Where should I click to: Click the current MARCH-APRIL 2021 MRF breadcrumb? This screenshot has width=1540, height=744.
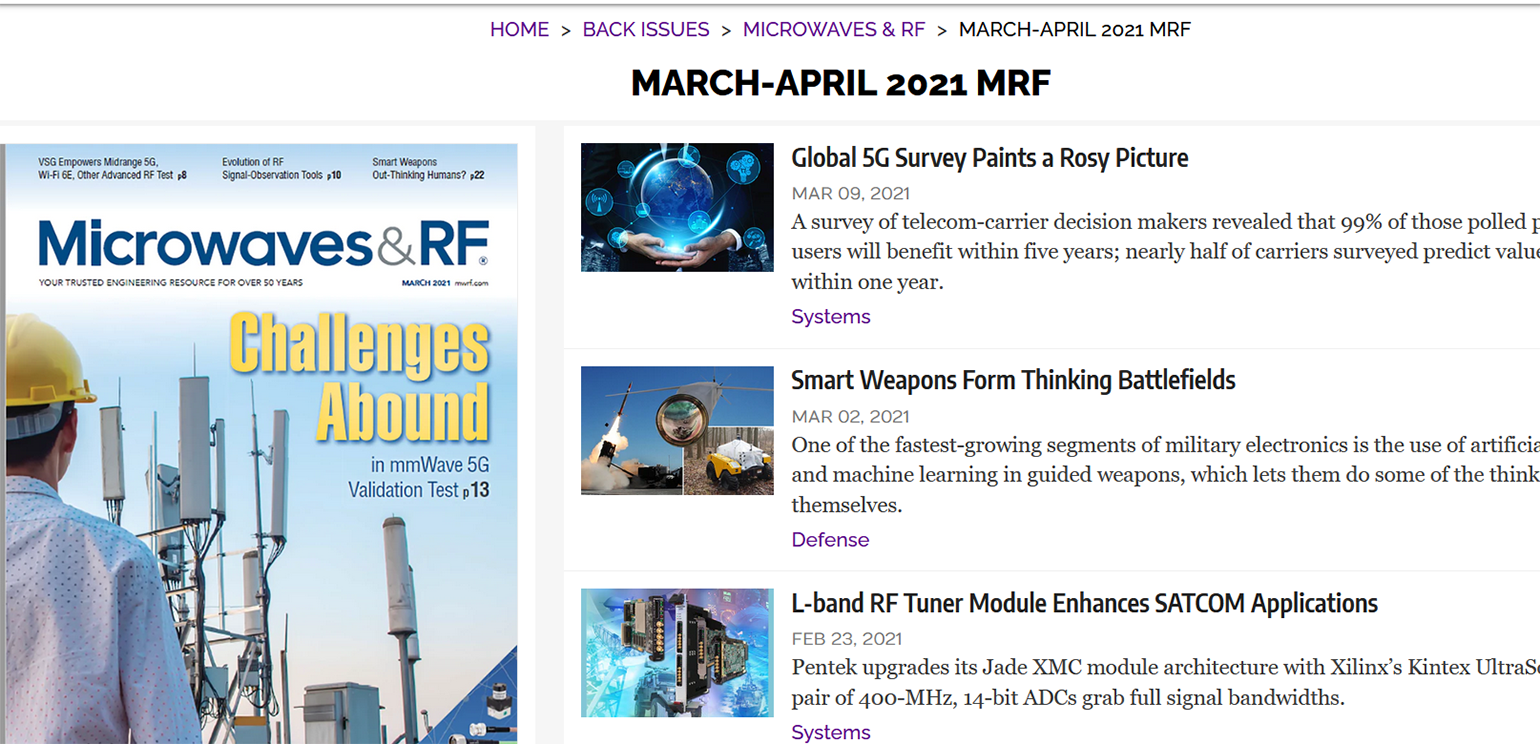click(1074, 30)
